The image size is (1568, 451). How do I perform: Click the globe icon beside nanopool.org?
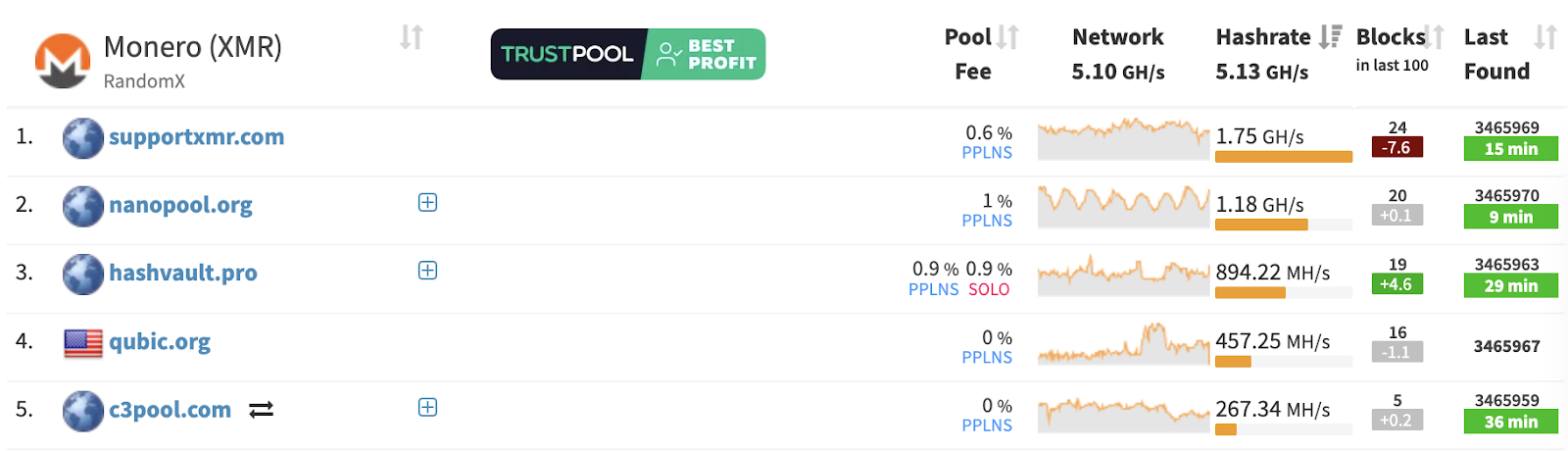tap(83, 206)
